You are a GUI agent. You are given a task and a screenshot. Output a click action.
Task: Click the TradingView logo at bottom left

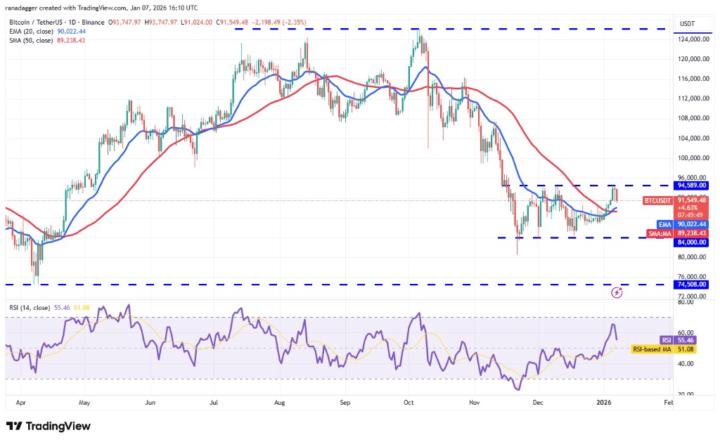pyautogui.click(x=48, y=426)
